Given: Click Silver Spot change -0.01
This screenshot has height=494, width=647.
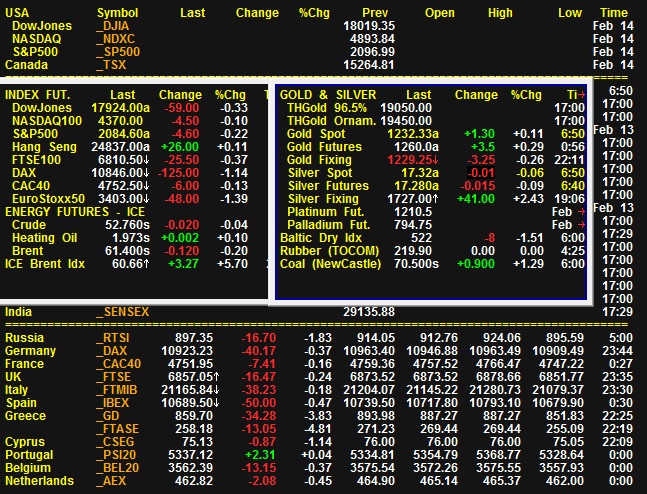Looking at the screenshot, I should (481, 173).
